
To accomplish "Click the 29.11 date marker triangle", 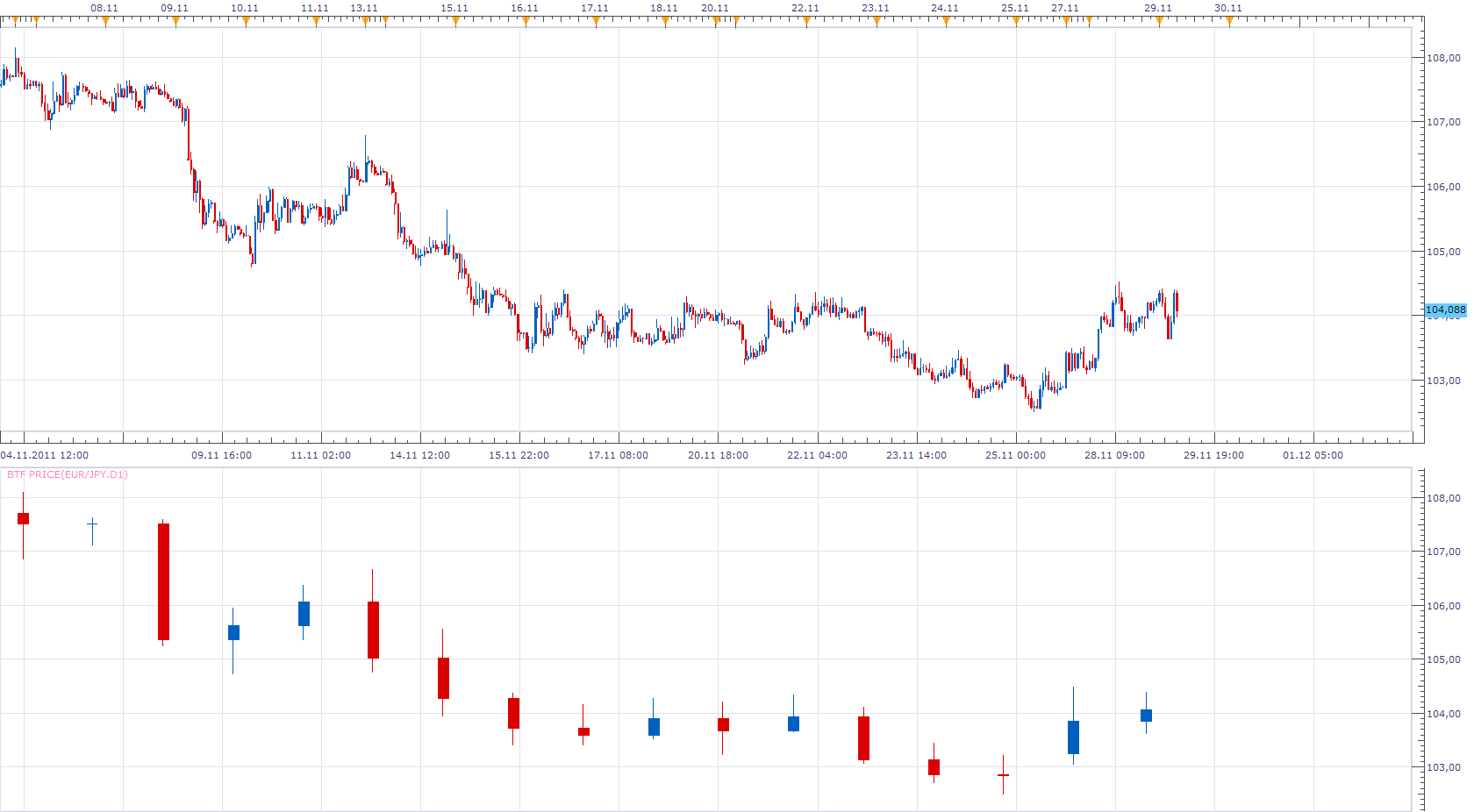I will tap(1159, 21).
